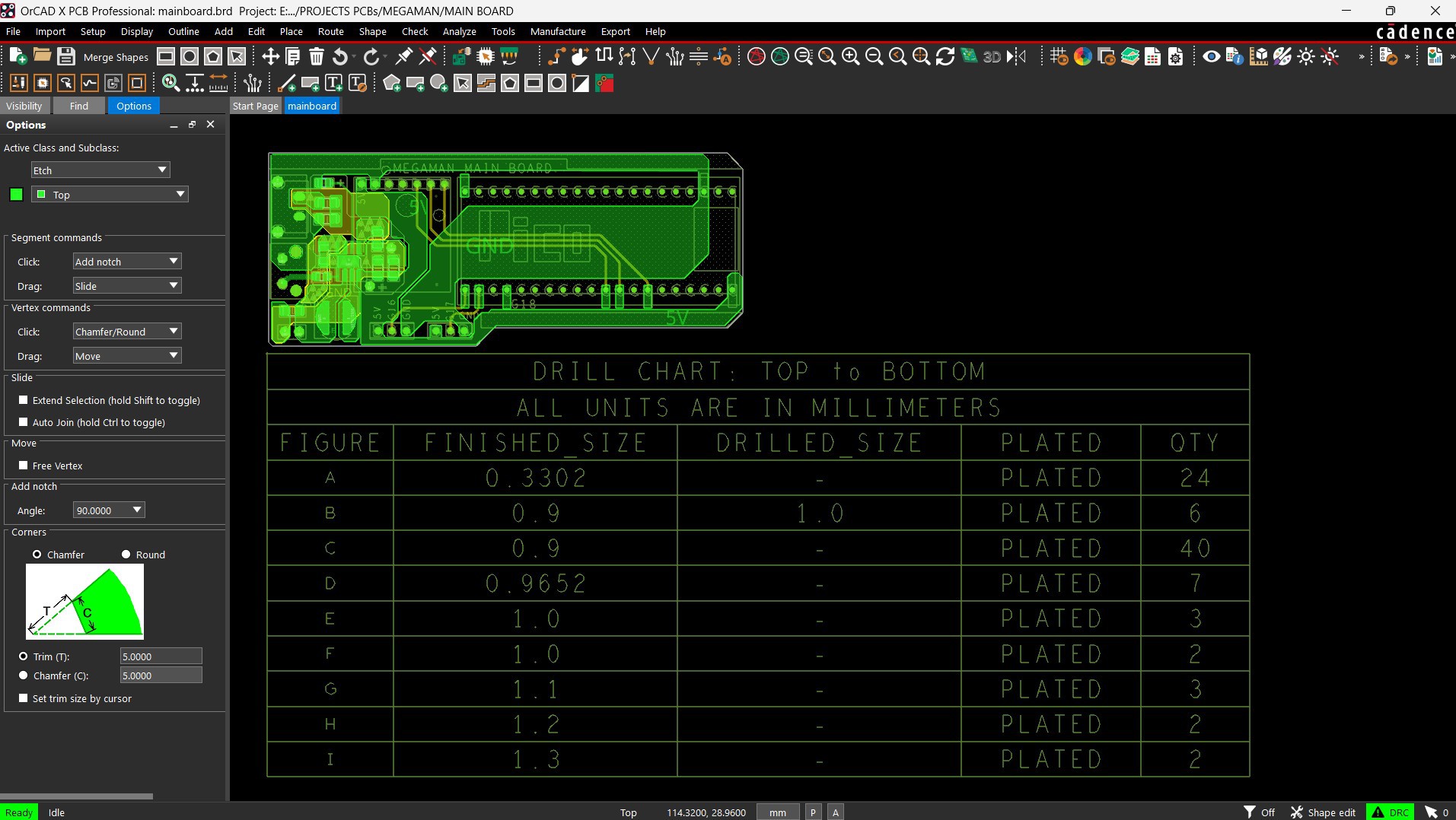Open the Segment Click 'Add notch' dropdown

[x=126, y=262]
